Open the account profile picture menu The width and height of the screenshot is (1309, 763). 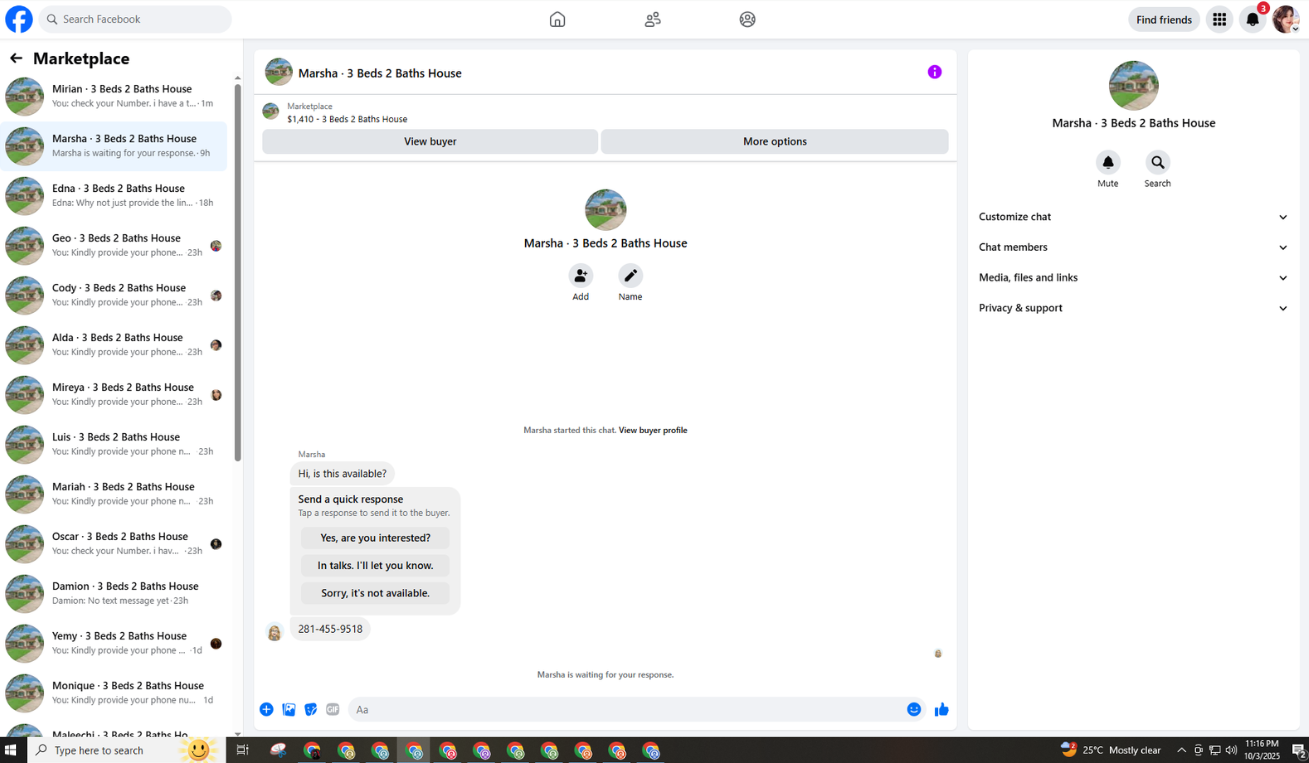coord(1286,19)
